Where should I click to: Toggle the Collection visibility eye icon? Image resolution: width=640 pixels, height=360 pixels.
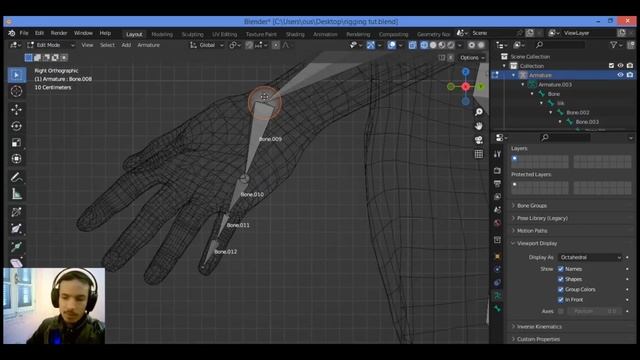pos(620,66)
